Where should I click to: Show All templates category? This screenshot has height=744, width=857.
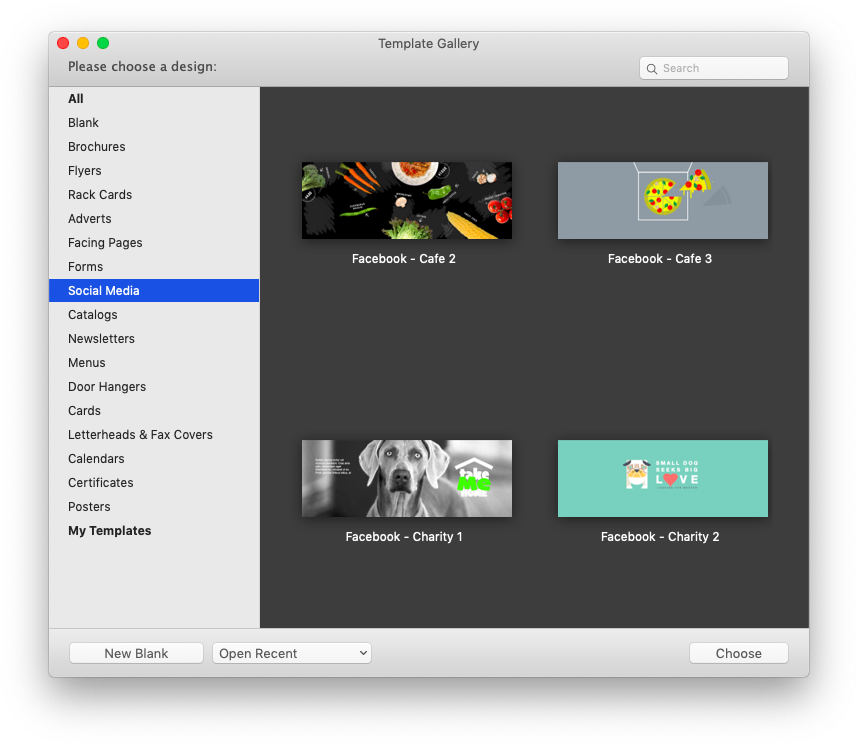pos(76,99)
